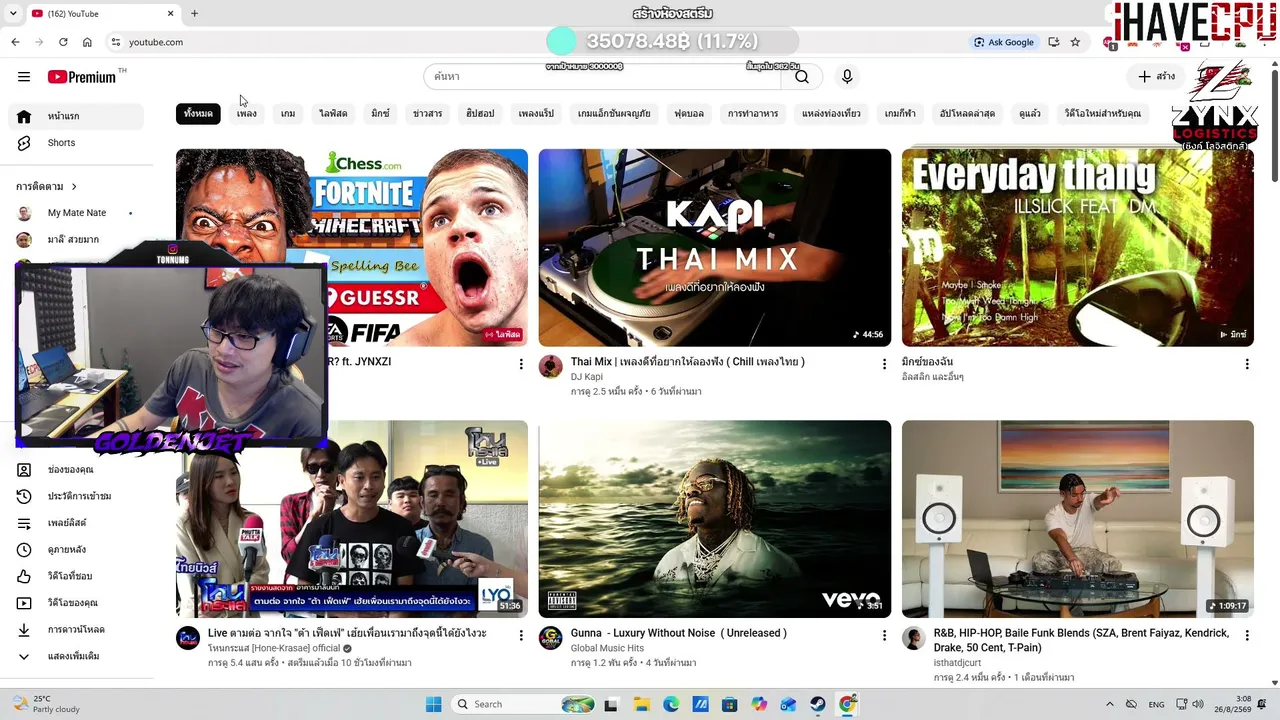The width and height of the screenshot is (1280, 720).
Task: Launch Steam from the taskbar
Action: pyautogui.click(x=818, y=704)
